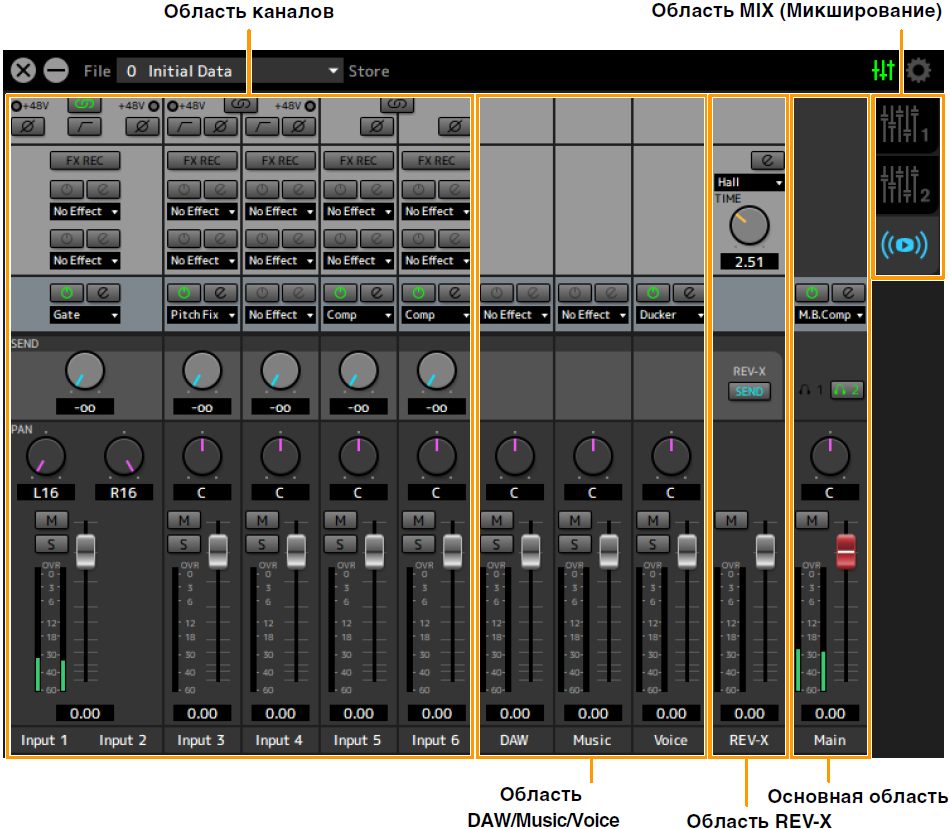Enable high-pass filter on Input 3
Viewport: 950px width, 829px height.
coord(184,126)
